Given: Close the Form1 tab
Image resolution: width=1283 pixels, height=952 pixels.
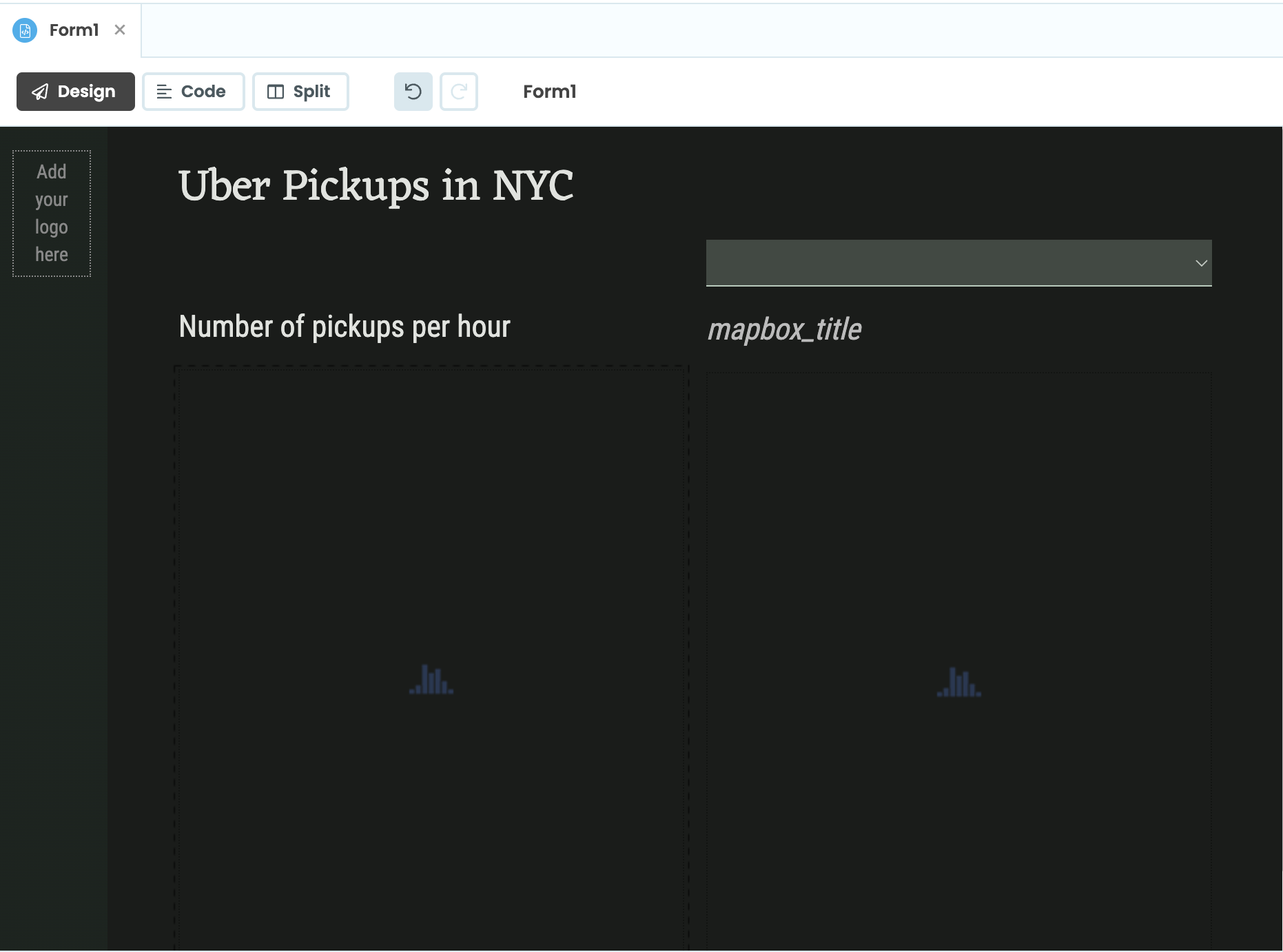Looking at the screenshot, I should click(121, 30).
